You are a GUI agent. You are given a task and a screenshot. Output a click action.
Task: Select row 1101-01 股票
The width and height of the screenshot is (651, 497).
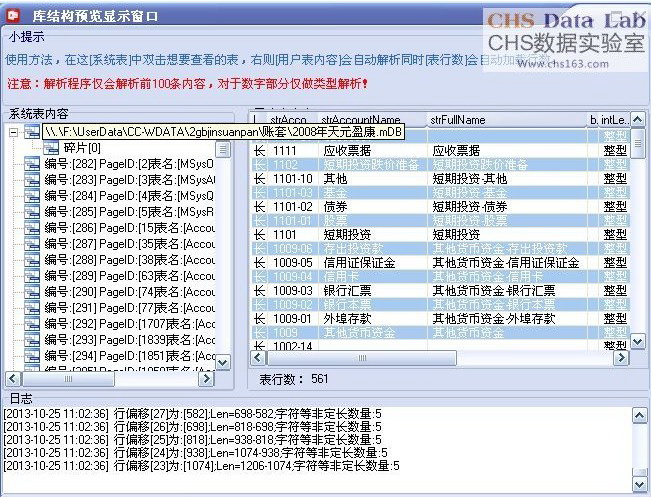(441, 220)
